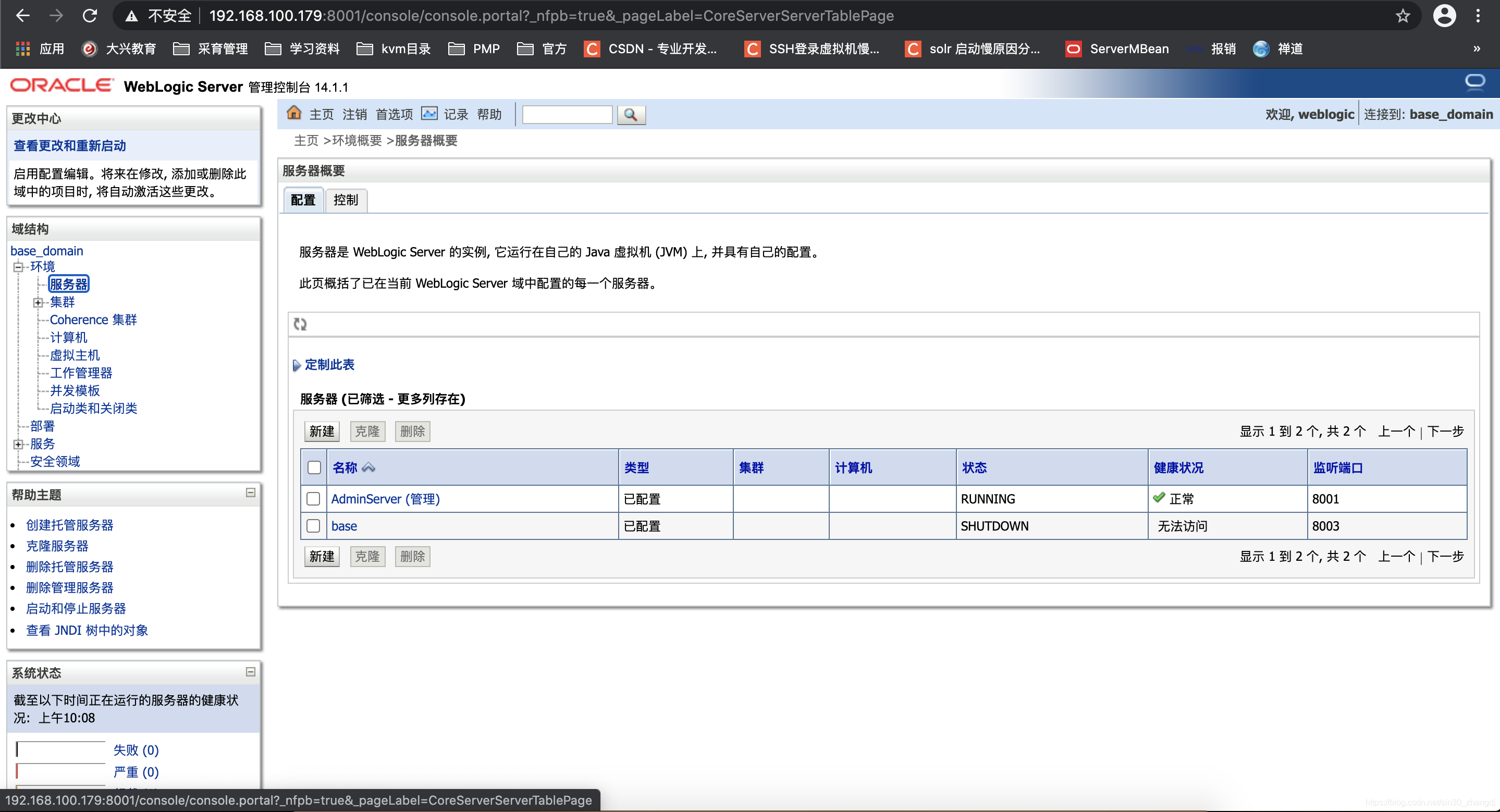1500x812 pixels.
Task: Collapse the 环境 tree node
Action: [19, 267]
